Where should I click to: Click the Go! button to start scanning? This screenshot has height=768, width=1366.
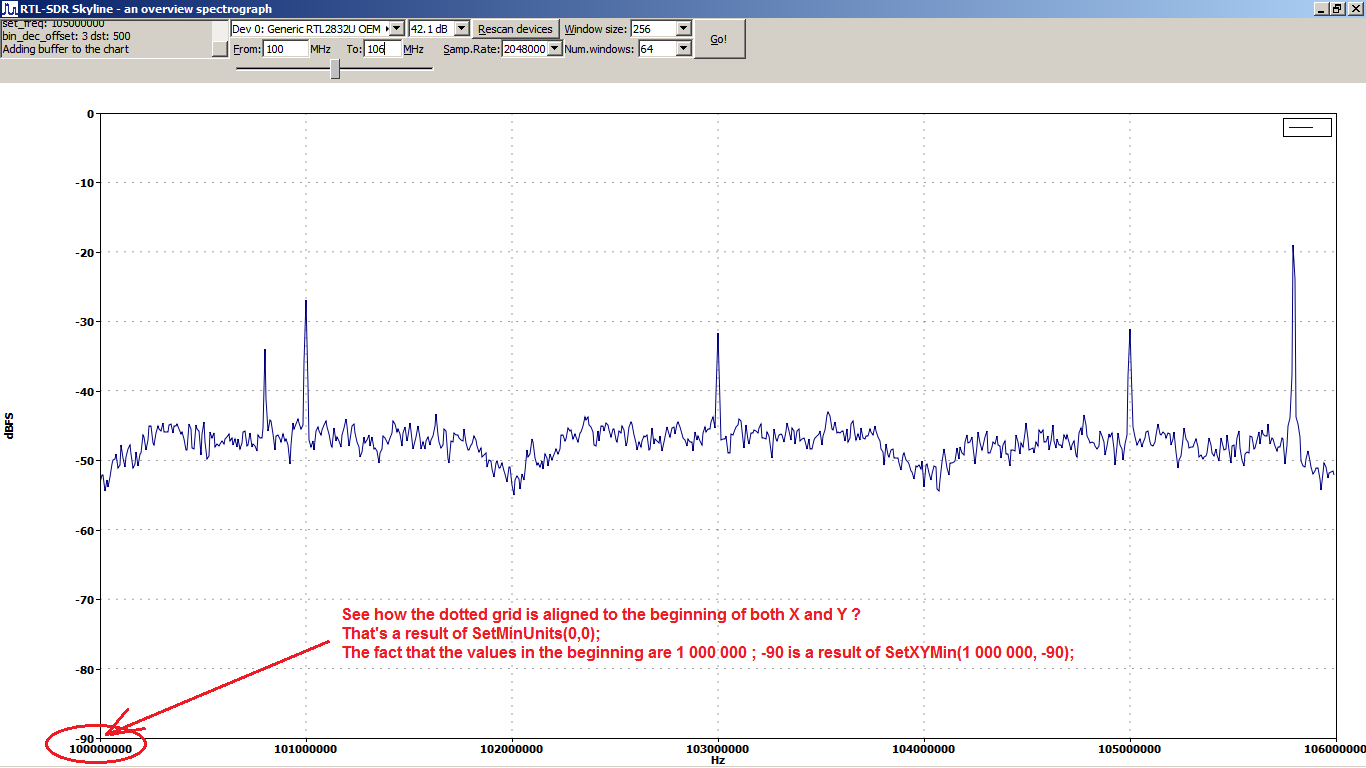pyautogui.click(x=719, y=39)
